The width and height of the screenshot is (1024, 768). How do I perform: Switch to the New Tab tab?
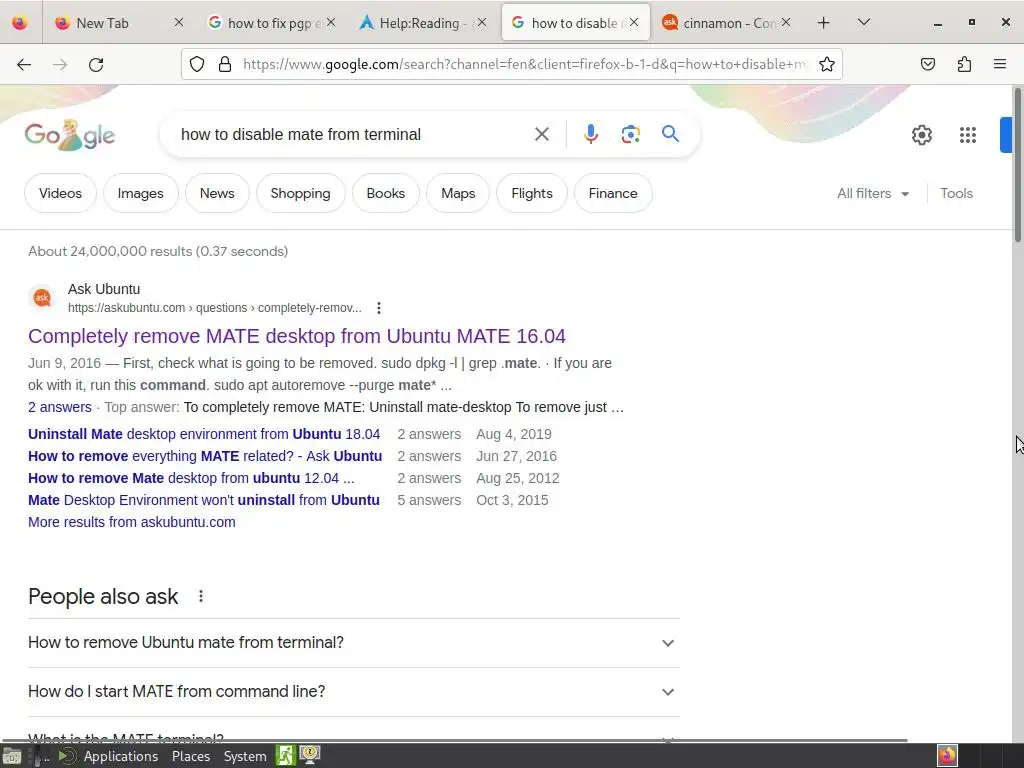pyautogui.click(x=118, y=23)
